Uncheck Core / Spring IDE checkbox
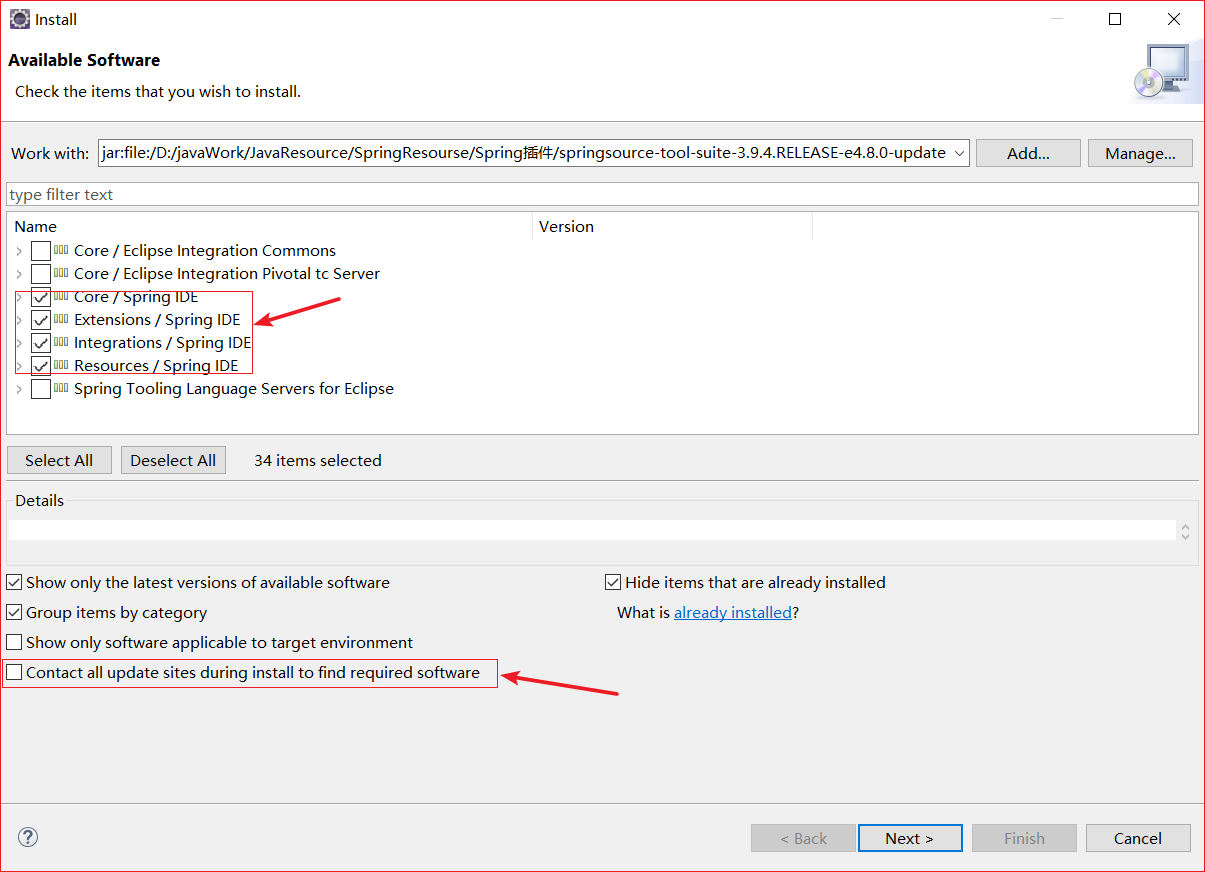This screenshot has width=1205, height=872. tap(41, 297)
